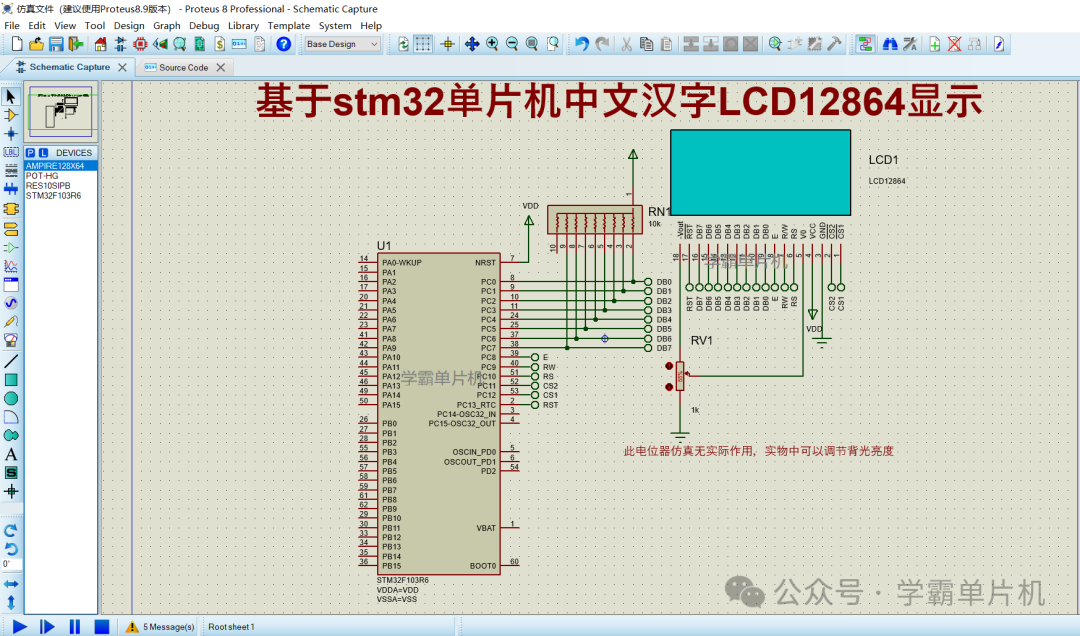Start the simulation with the Play button

(20, 626)
